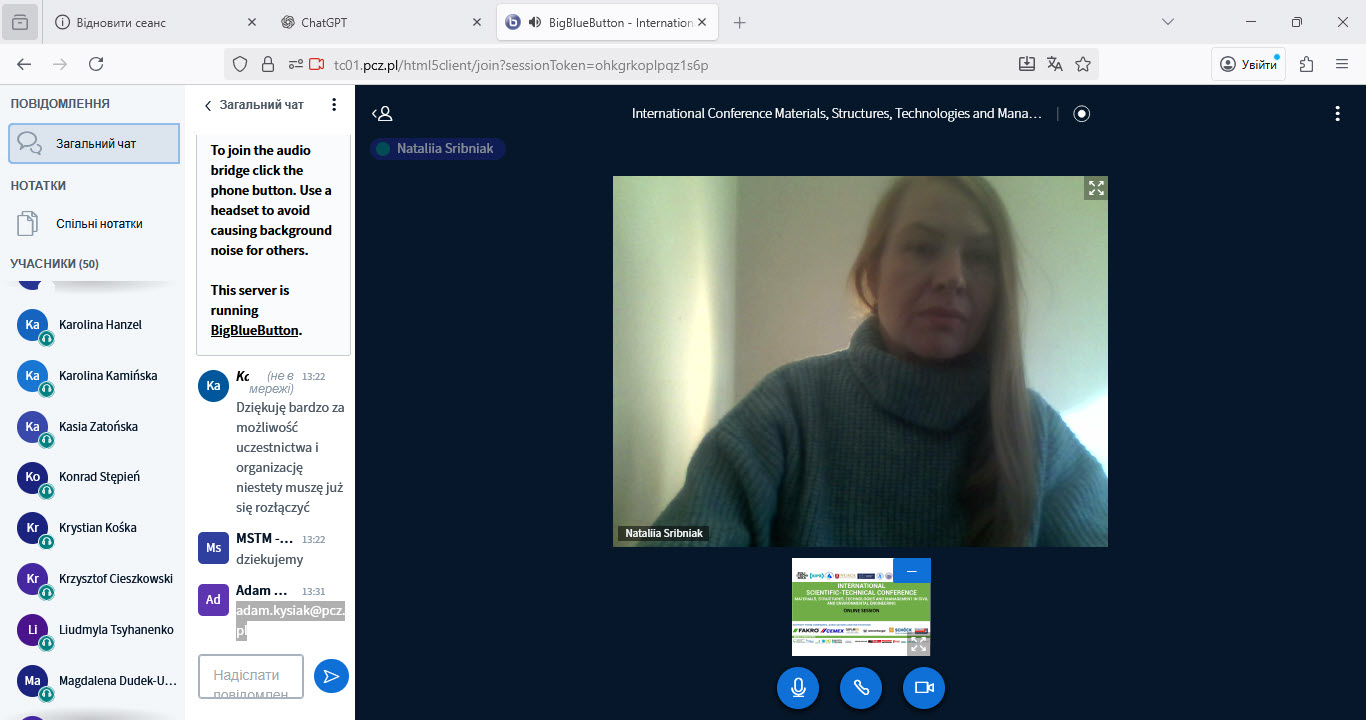
Task: Send the chat message with arrow button
Action: [331, 676]
